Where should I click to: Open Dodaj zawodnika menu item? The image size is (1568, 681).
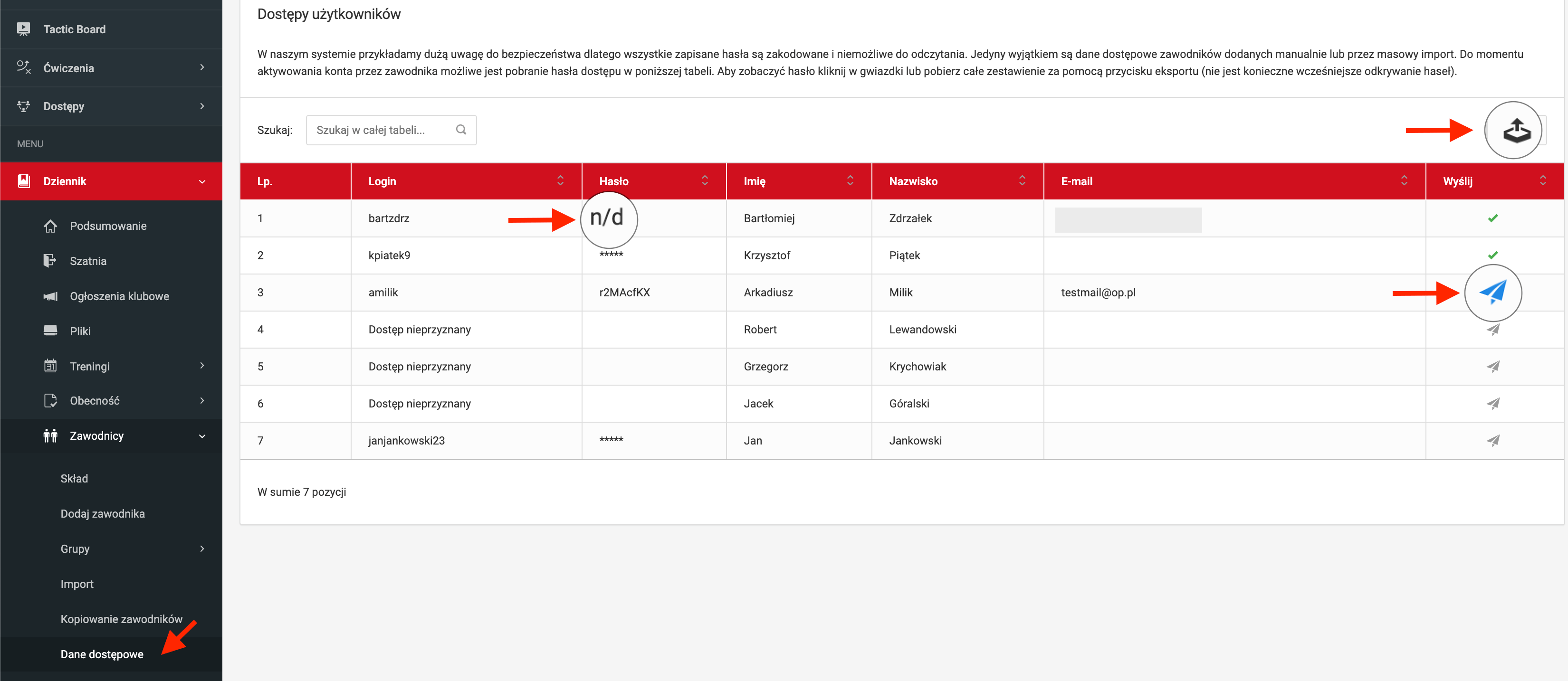pos(102,514)
